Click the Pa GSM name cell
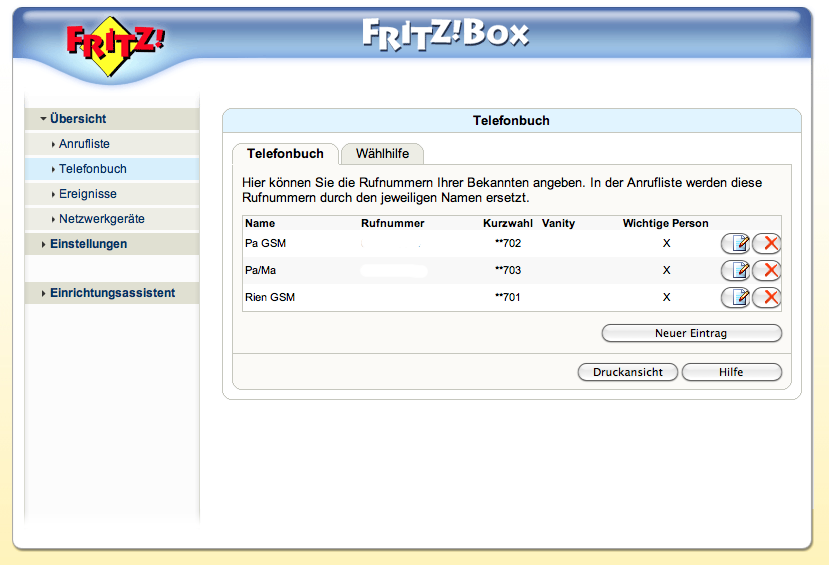This screenshot has height=565, width=829. [265, 244]
